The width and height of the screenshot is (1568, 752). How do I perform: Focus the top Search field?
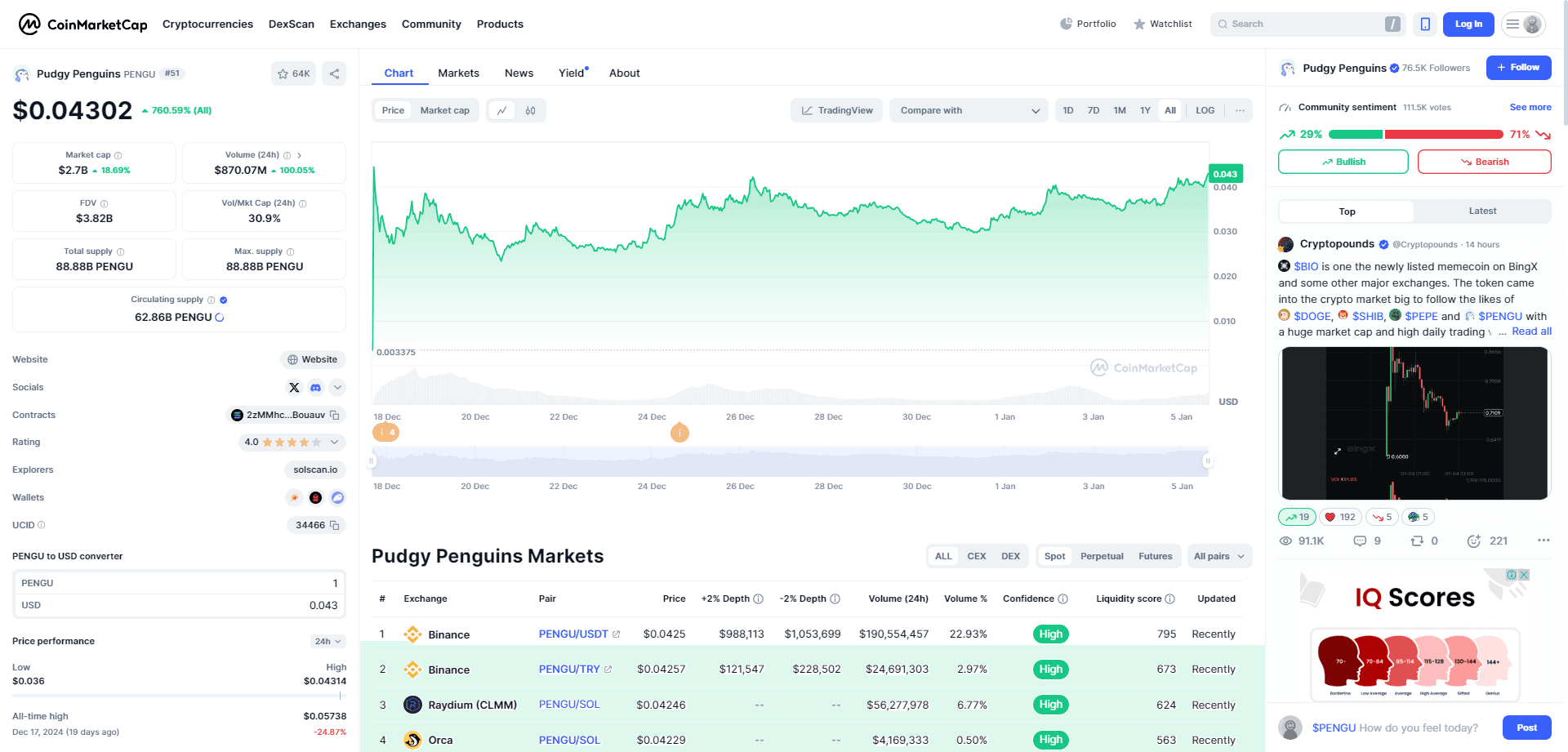pyautogui.click(x=1307, y=24)
